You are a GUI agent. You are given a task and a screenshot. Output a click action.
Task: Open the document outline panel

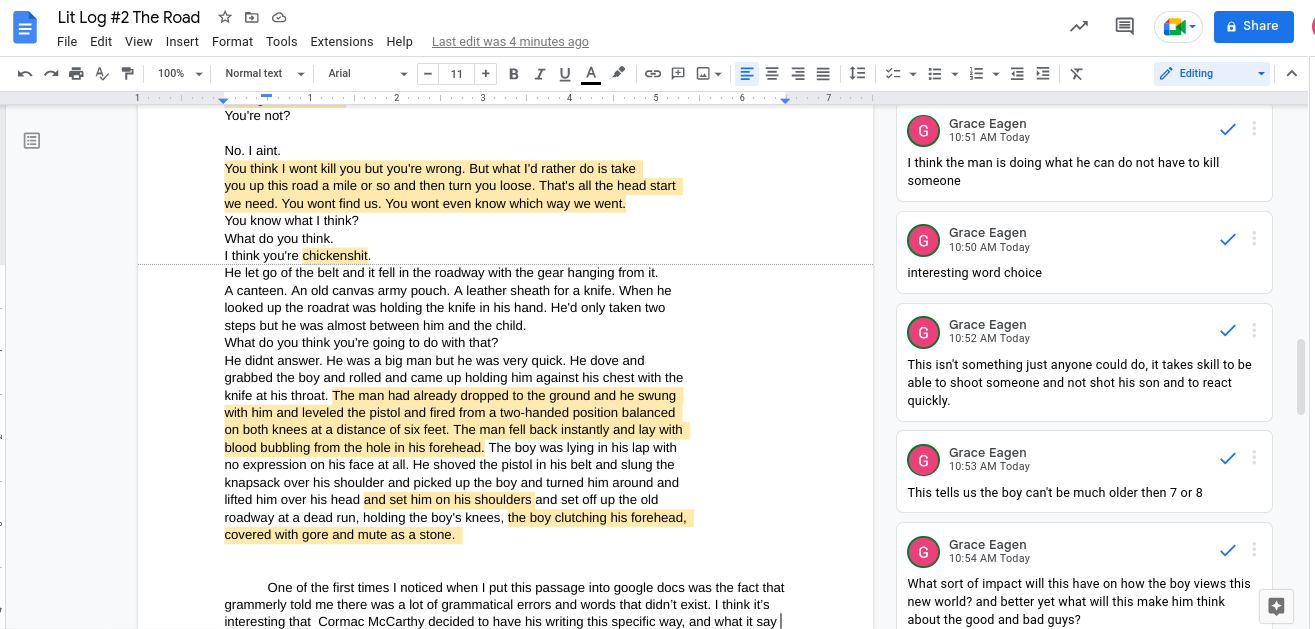[32, 141]
